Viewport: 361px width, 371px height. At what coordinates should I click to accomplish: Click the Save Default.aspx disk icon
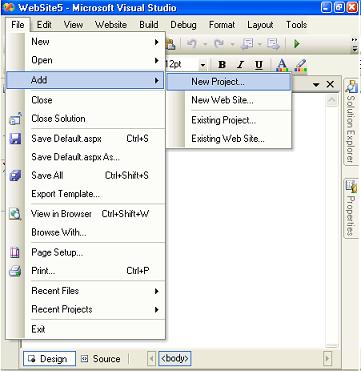click(15, 138)
